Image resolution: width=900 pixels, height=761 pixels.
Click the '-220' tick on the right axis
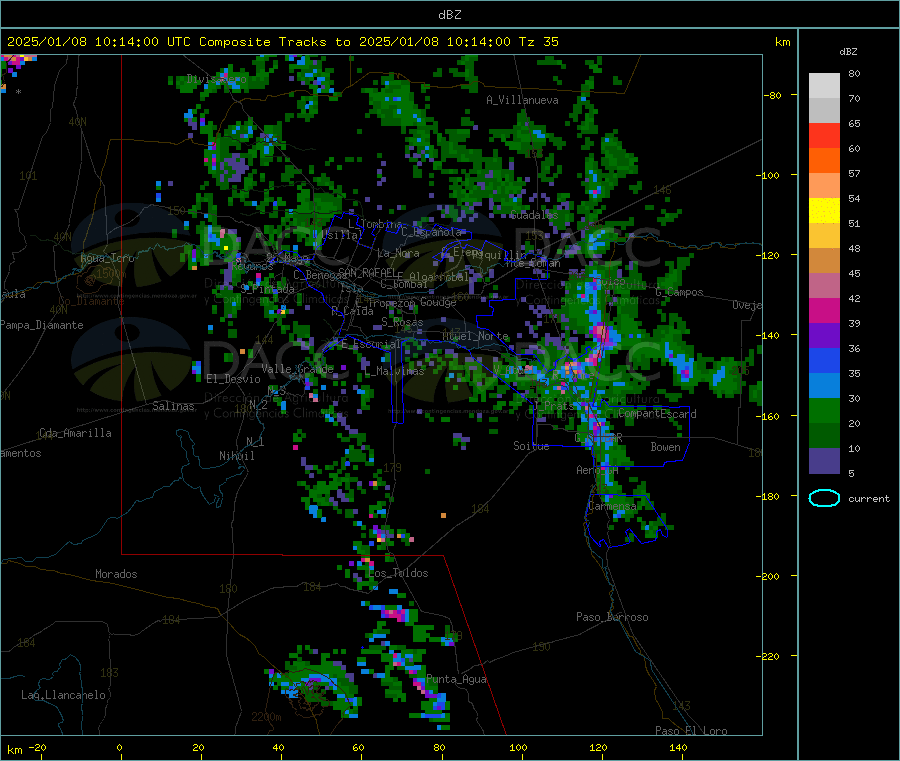click(770, 656)
